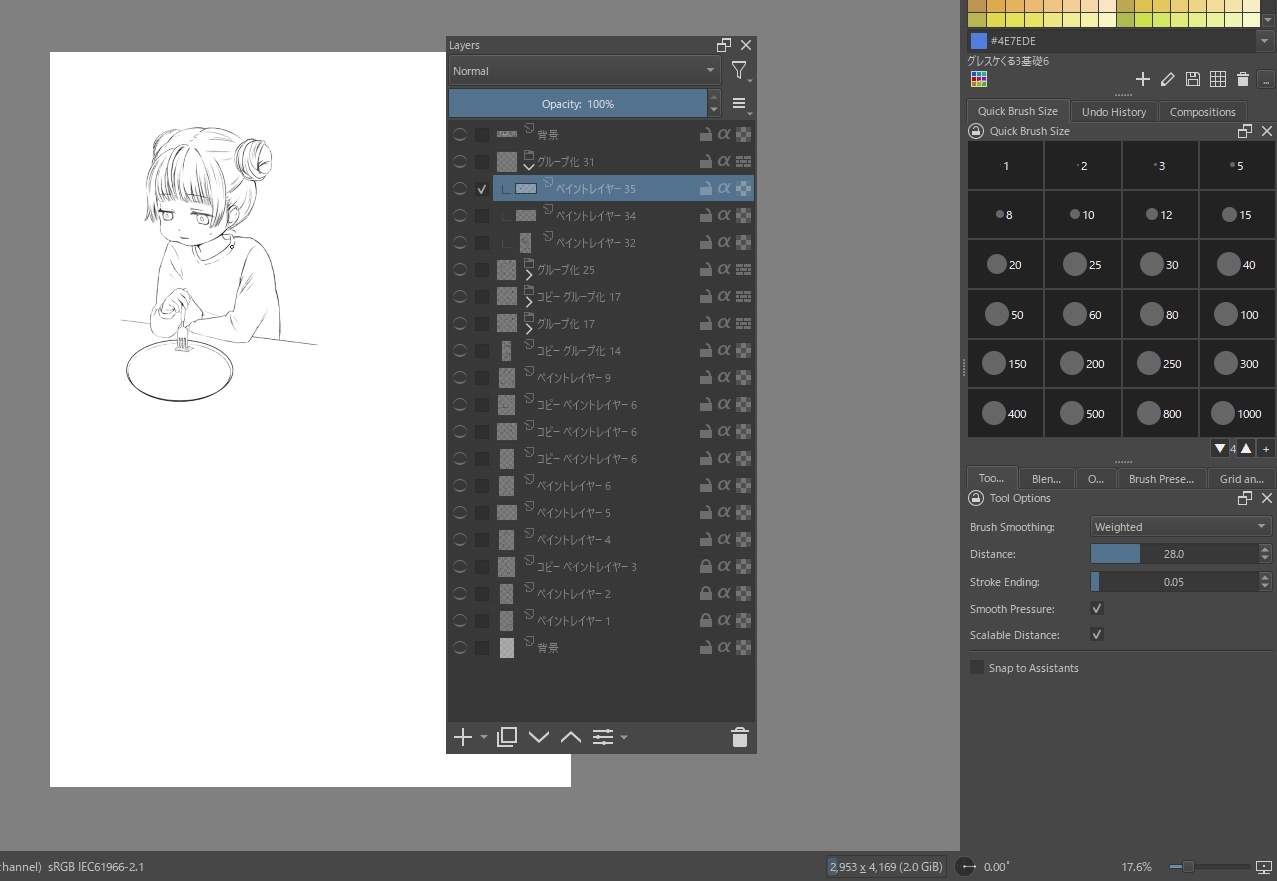Move layer down with the down arrow icon
This screenshot has width=1277, height=881.
(x=539, y=738)
